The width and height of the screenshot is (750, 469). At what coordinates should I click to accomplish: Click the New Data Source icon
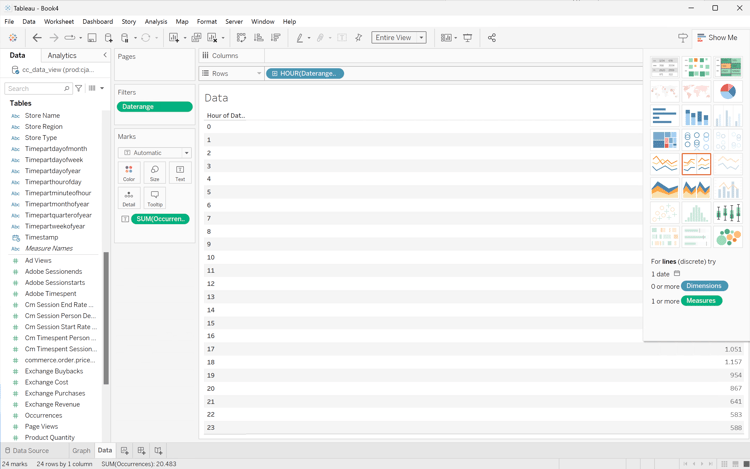pyautogui.click(x=109, y=38)
